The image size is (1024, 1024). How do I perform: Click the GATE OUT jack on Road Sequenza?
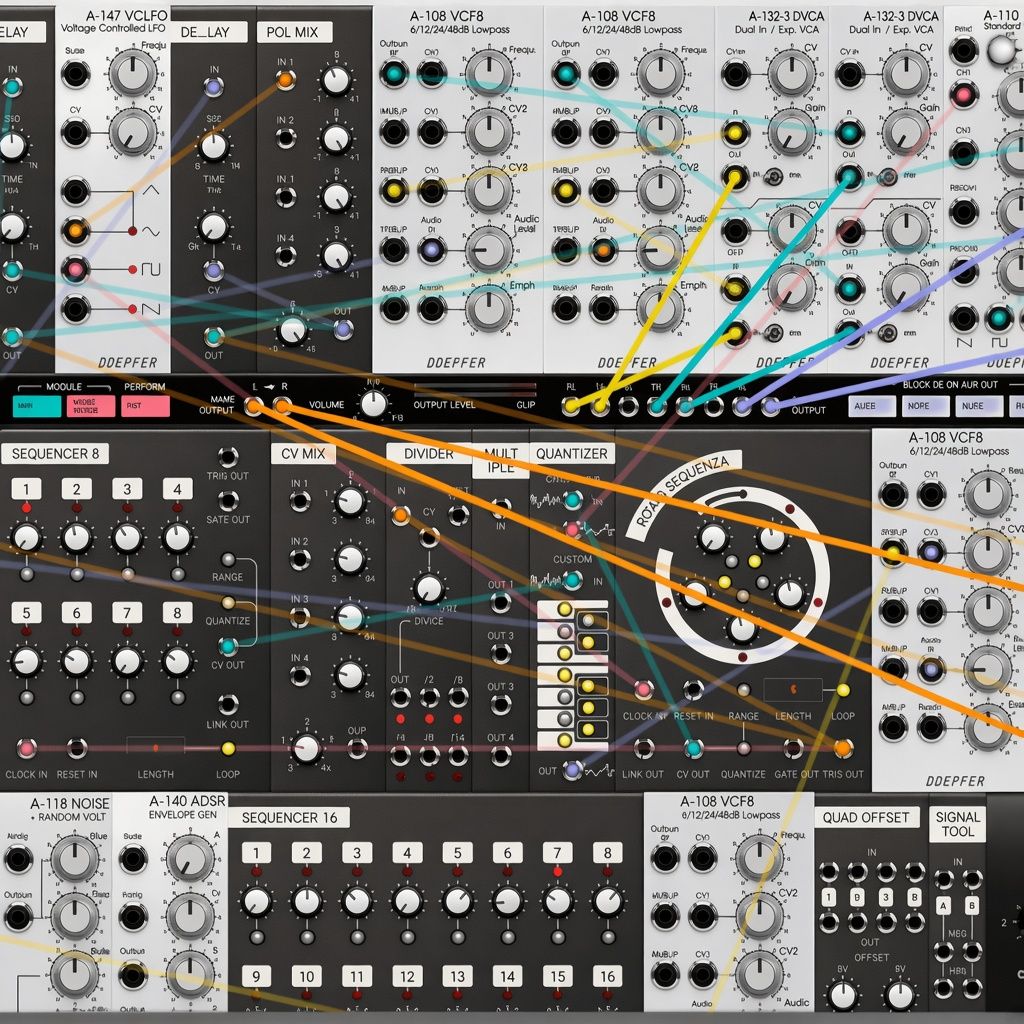pyautogui.click(x=793, y=748)
